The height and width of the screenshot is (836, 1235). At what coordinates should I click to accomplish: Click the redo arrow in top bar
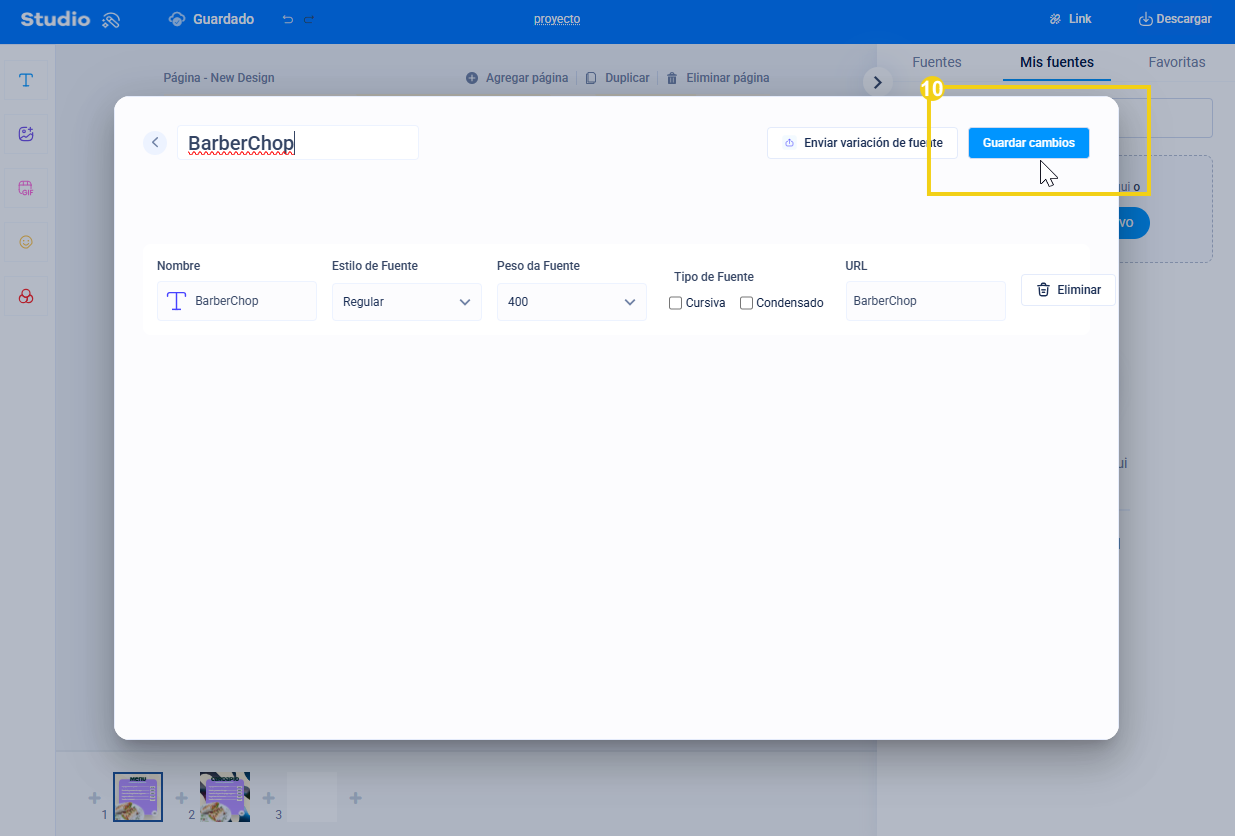tap(309, 19)
